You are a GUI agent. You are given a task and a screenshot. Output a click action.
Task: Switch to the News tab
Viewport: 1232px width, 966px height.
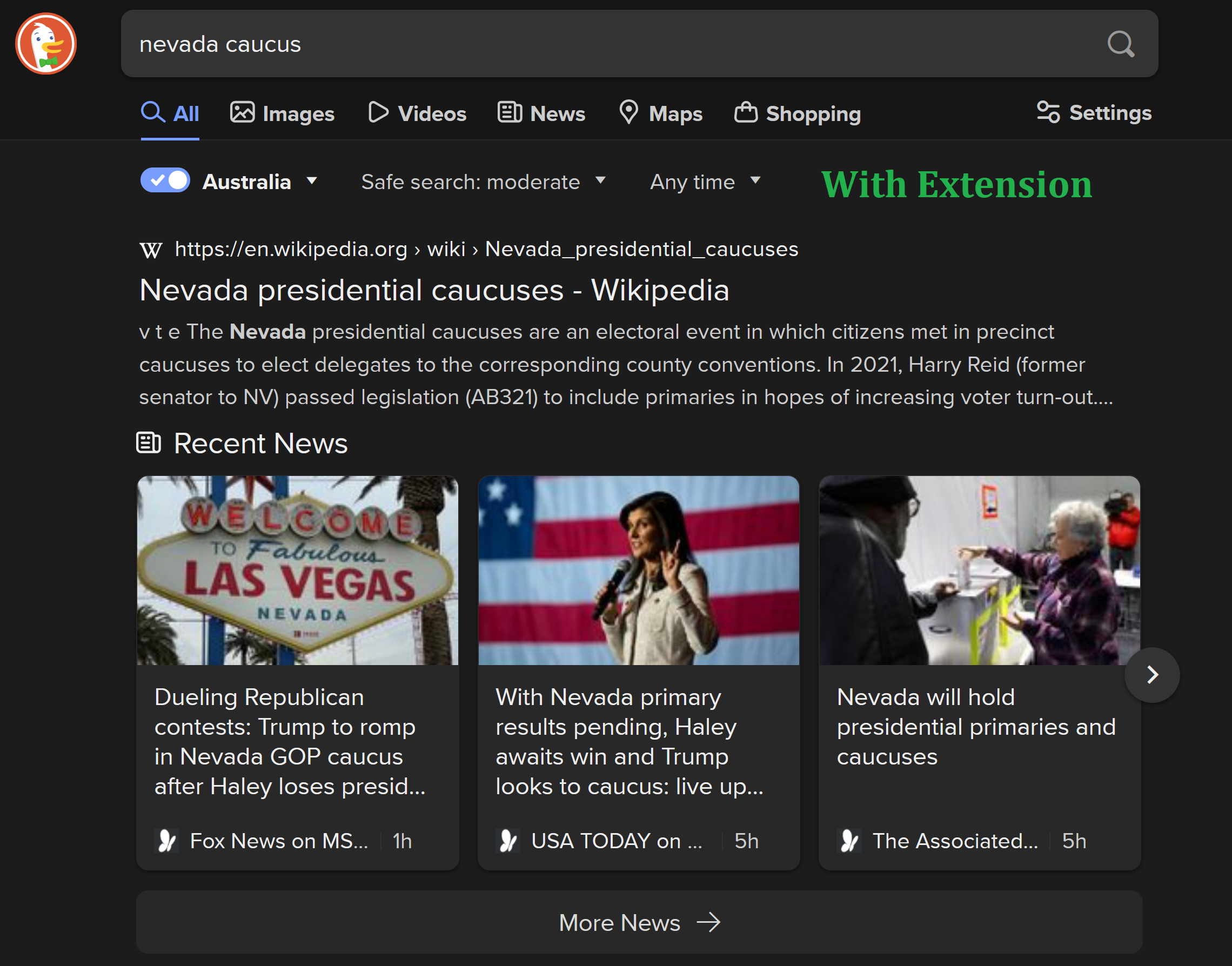click(541, 113)
